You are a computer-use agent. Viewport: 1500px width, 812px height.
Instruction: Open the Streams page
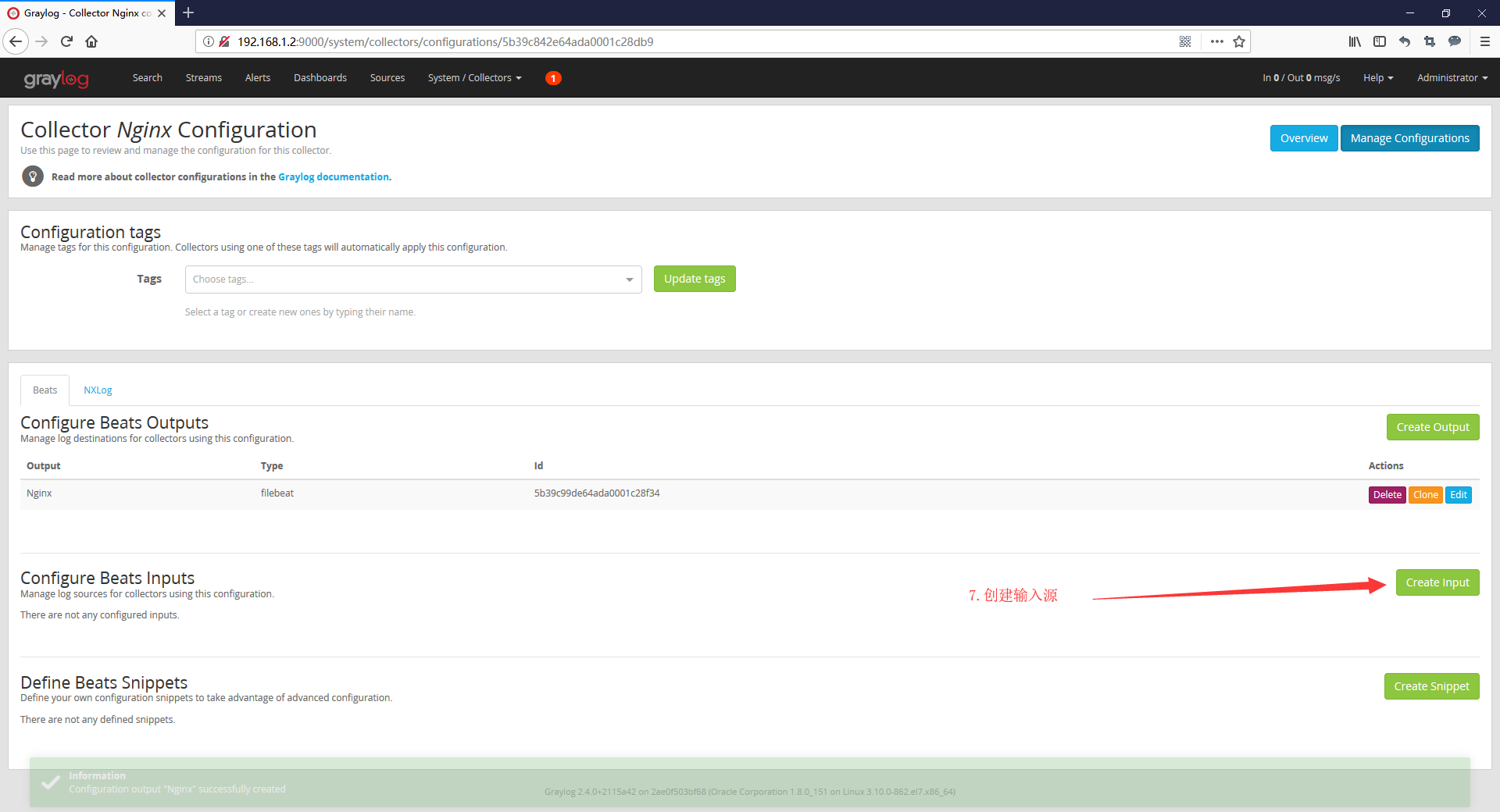204,78
